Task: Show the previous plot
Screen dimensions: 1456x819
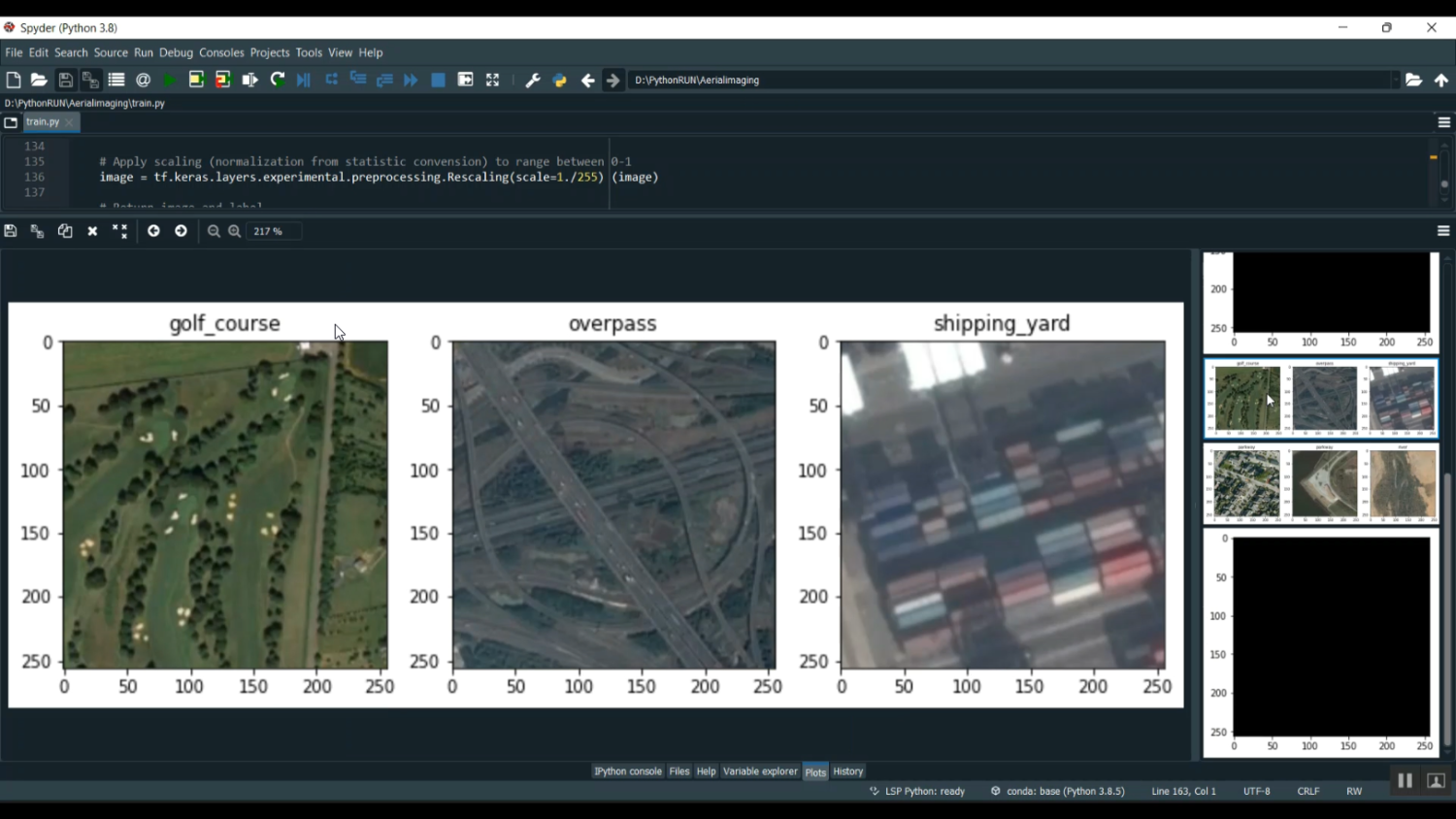Action: [153, 231]
